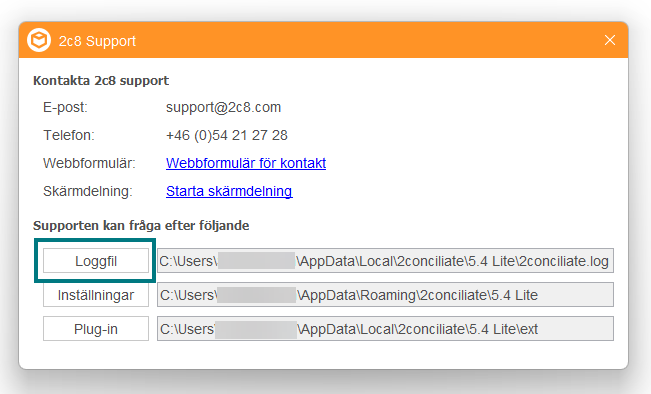This screenshot has height=394, width=651.
Task: Click the Supporten kan fråga efter följande heading
Action: click(141, 225)
